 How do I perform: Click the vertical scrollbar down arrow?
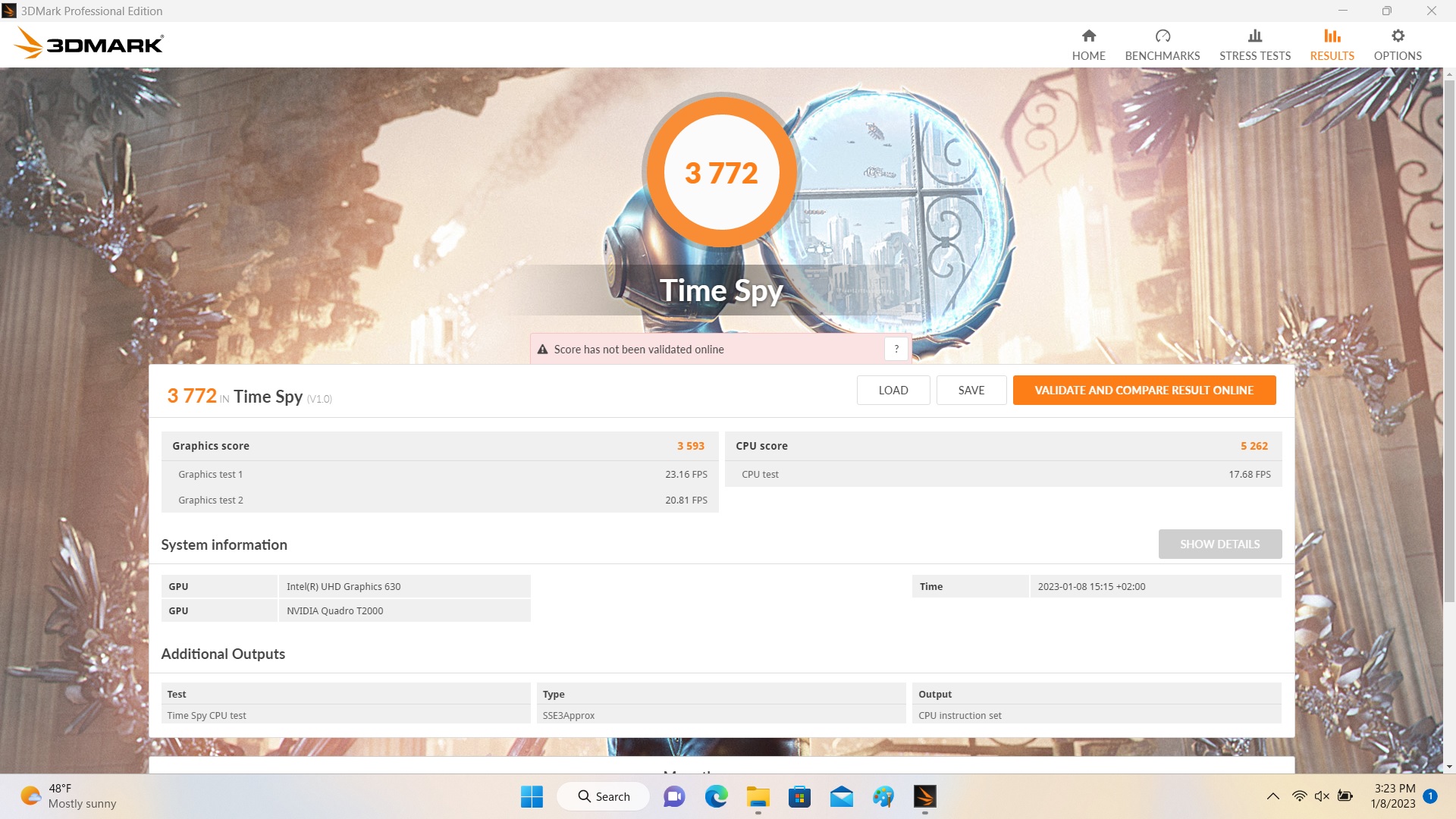(x=1449, y=767)
